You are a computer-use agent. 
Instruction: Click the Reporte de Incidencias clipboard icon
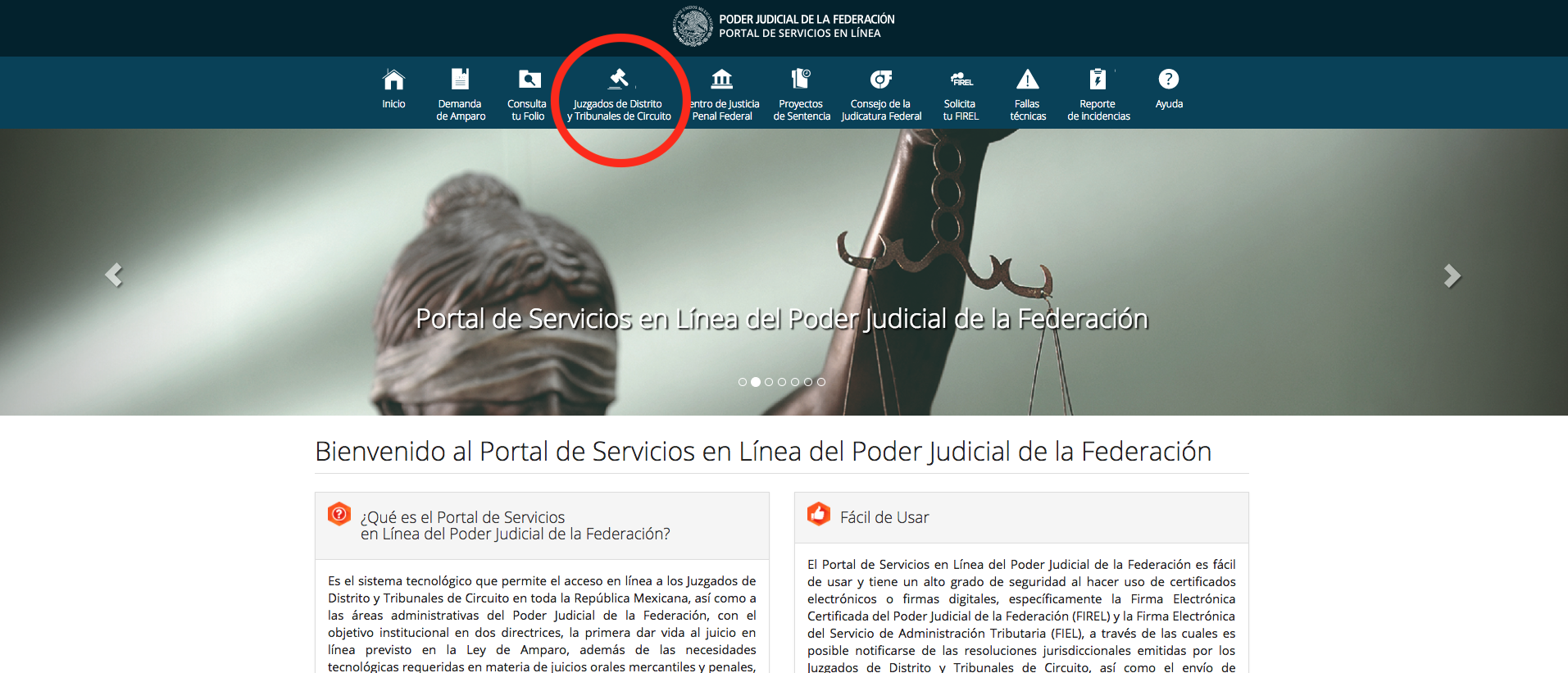1098,79
